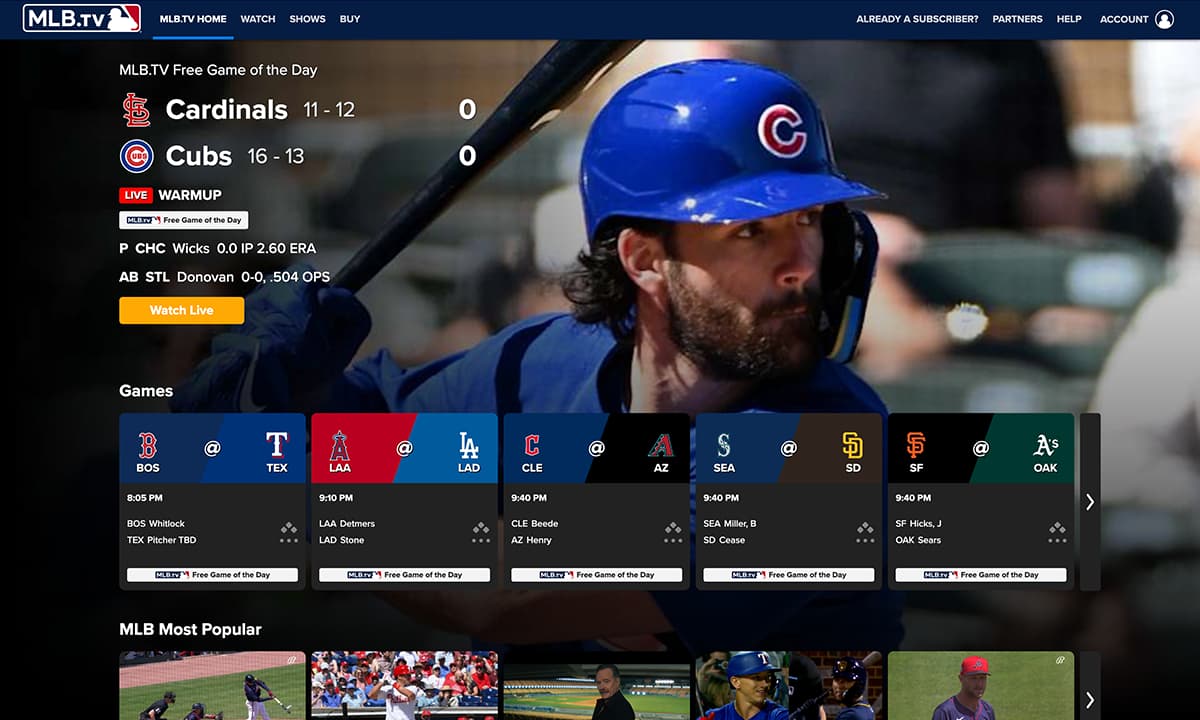1200x720 pixels.
Task: Click the MLB.tv logo in the top left
Action: [79, 18]
